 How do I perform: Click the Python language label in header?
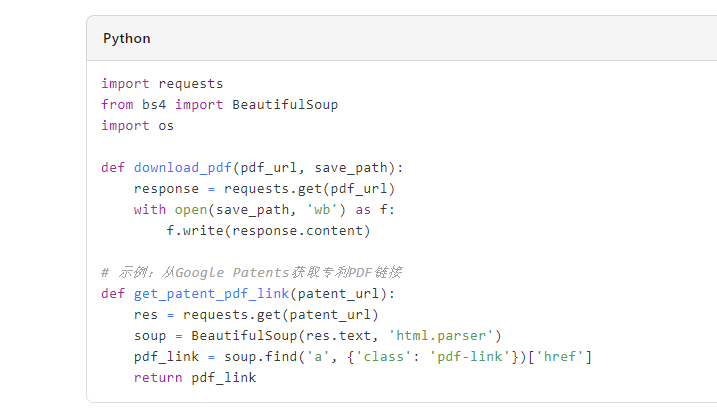click(x=127, y=39)
